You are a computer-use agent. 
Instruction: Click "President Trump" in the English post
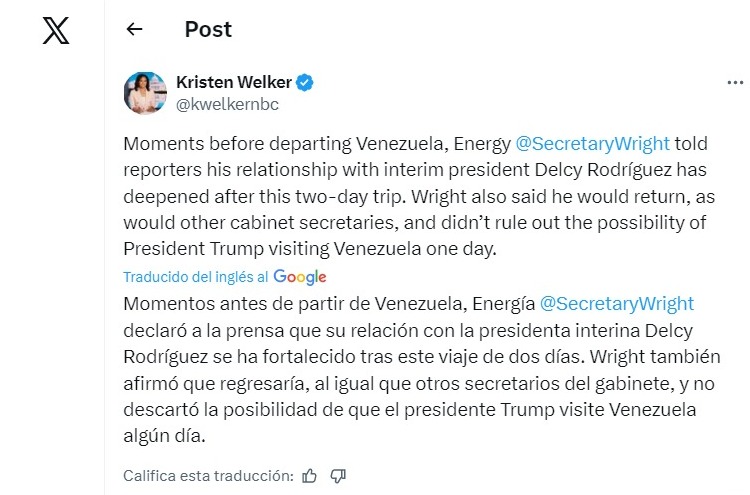coord(185,246)
